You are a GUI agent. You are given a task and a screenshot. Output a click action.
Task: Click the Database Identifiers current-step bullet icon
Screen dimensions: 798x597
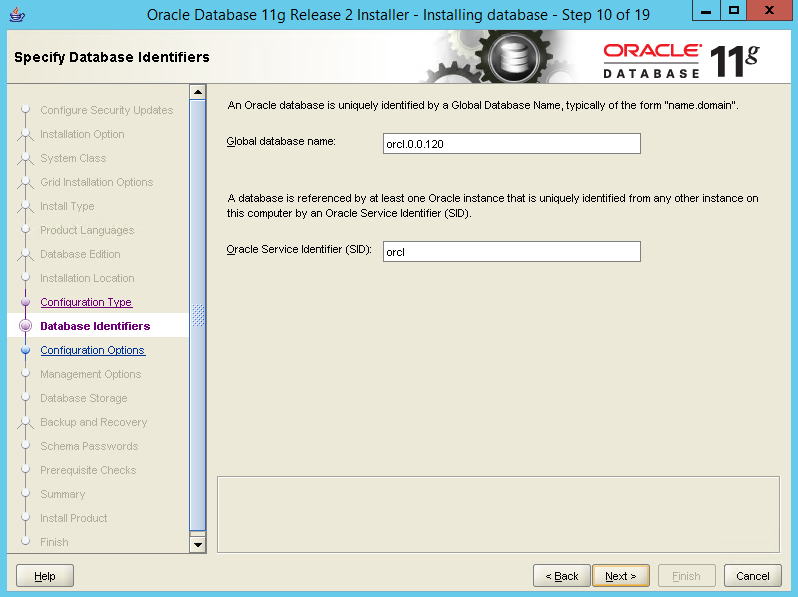(x=25, y=326)
